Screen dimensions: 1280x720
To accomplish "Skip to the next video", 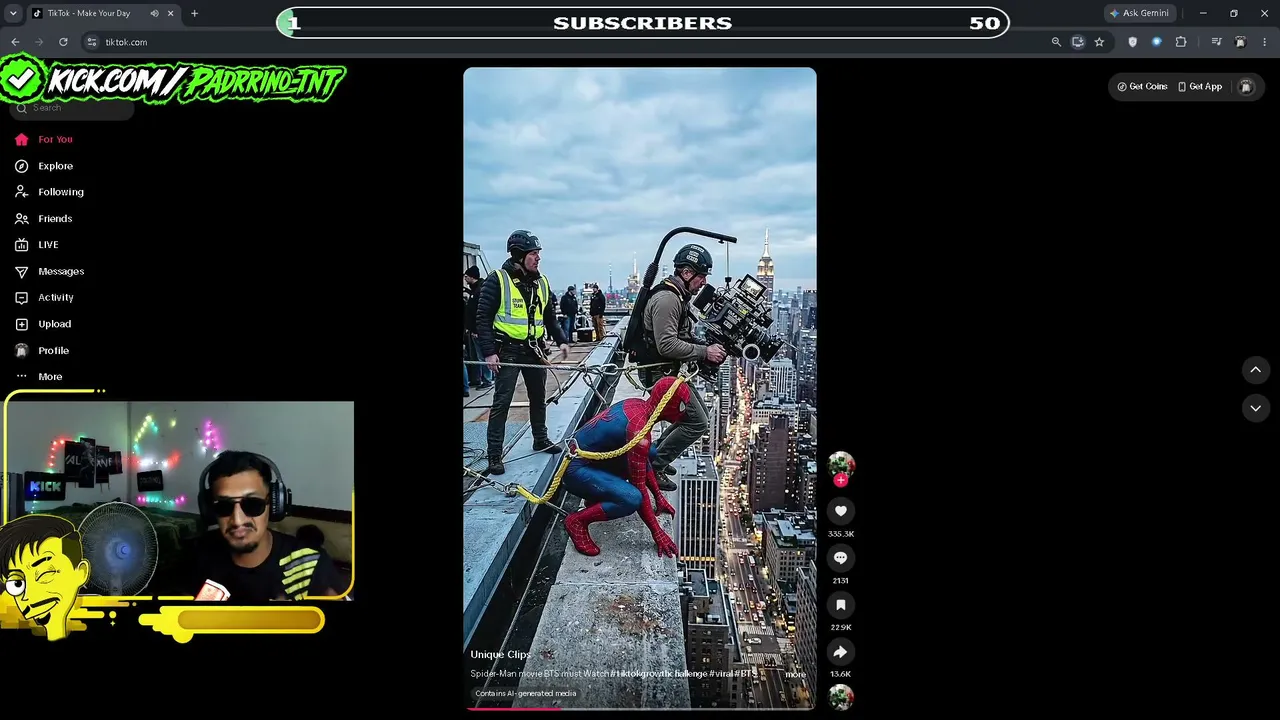I will [1256, 408].
